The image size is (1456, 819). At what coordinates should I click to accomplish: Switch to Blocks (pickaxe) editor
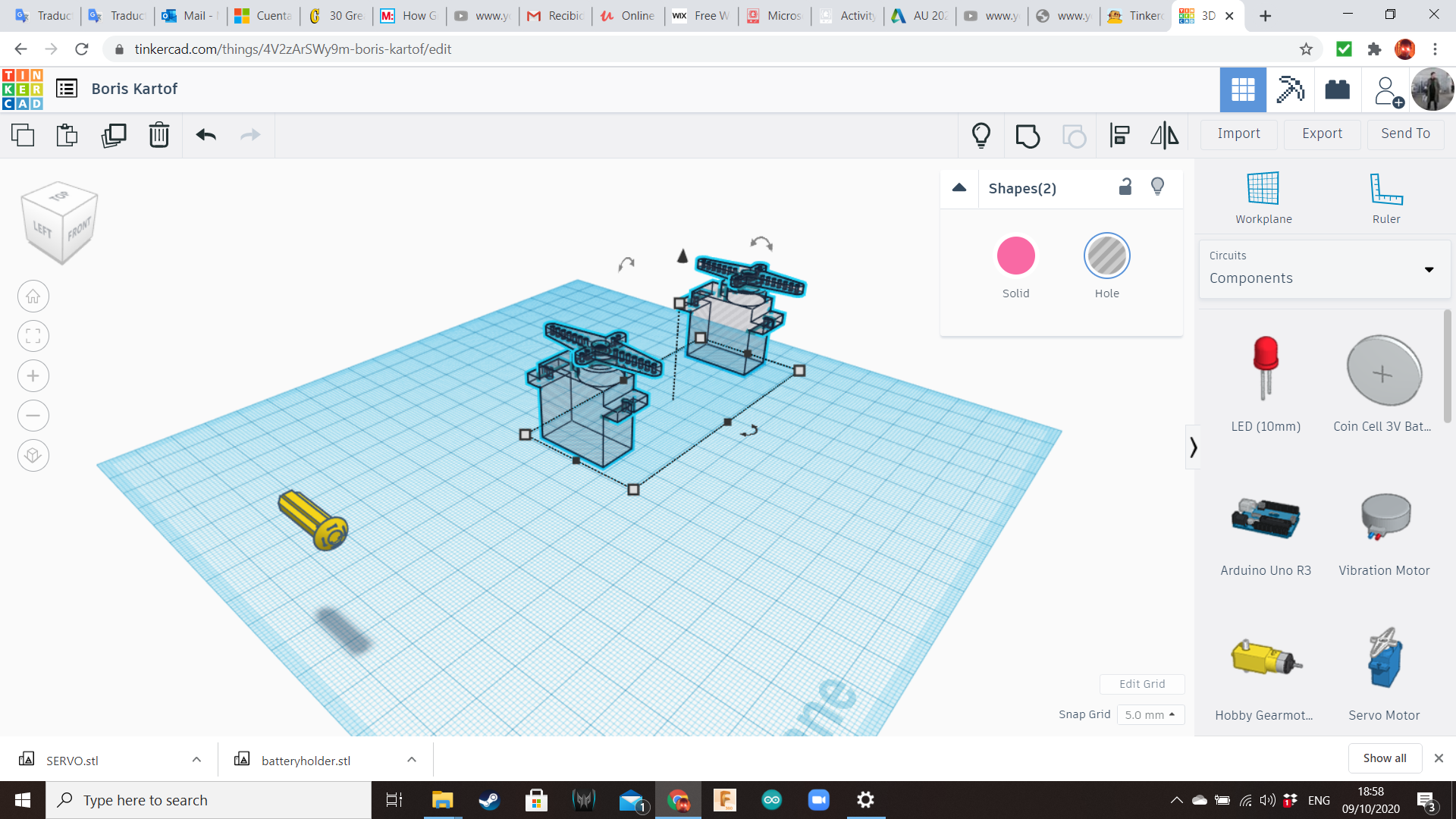pos(1290,89)
